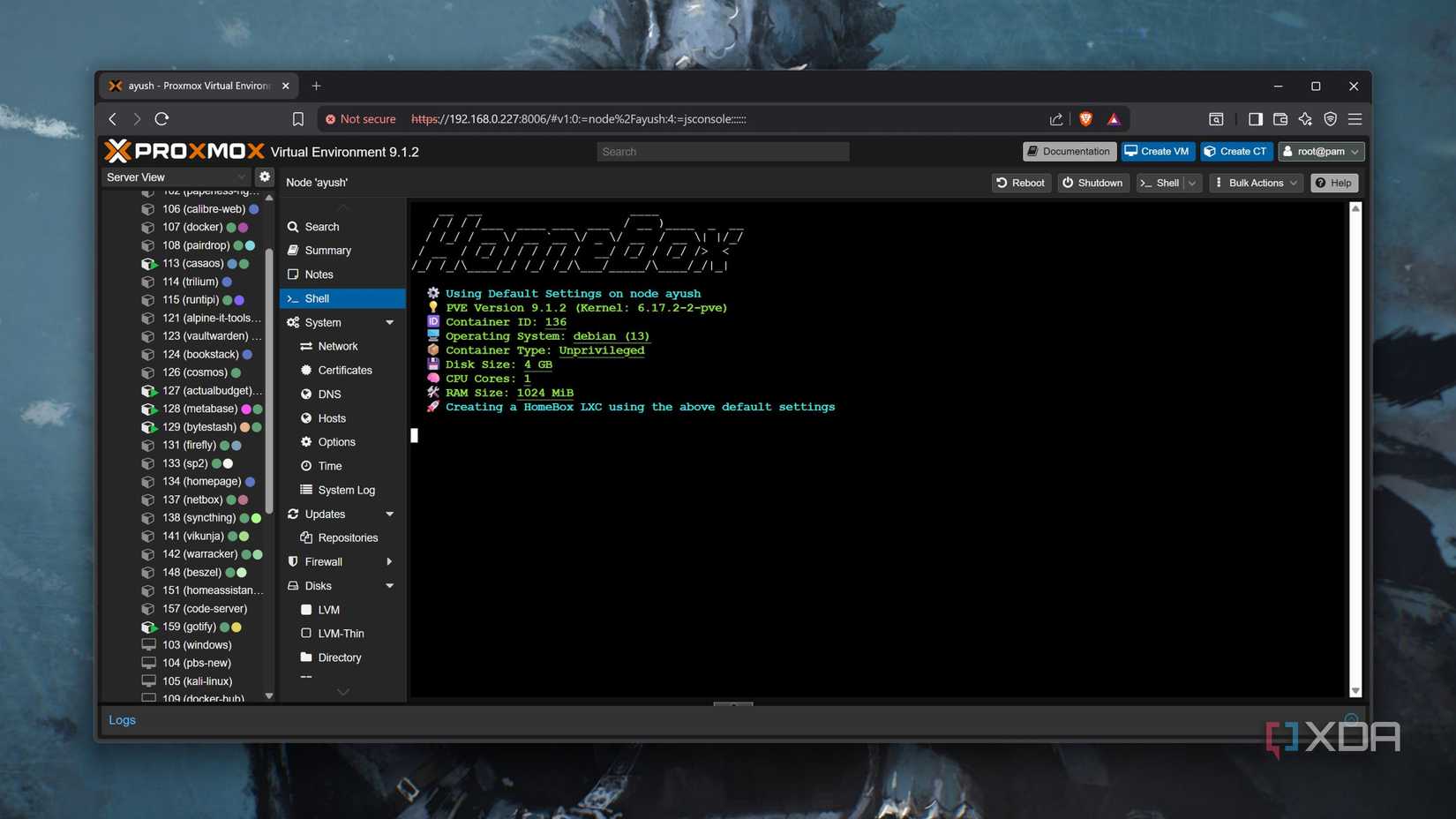The width and height of the screenshot is (1456, 819).
Task: Click the address bar URL
Action: (x=579, y=119)
